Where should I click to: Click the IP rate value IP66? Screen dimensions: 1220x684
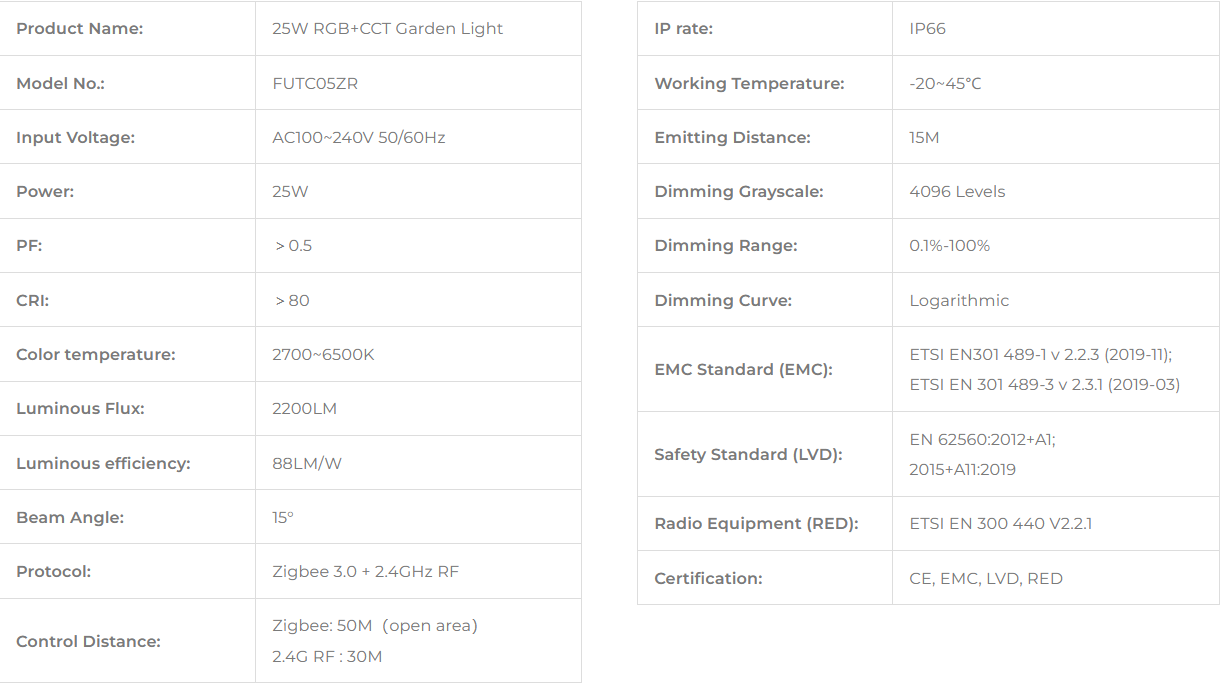coord(927,29)
